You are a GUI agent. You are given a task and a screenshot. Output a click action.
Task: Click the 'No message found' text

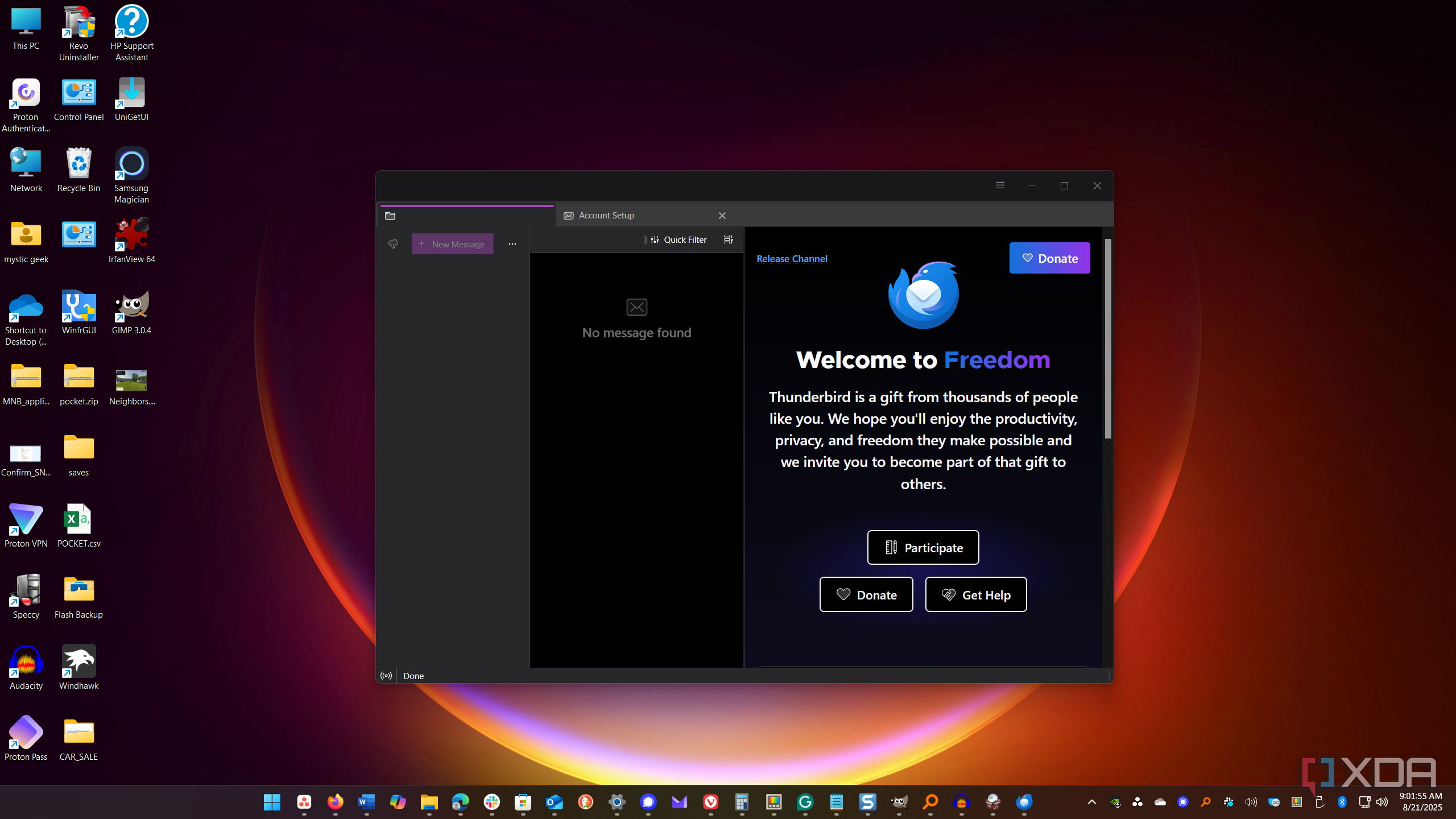click(636, 333)
